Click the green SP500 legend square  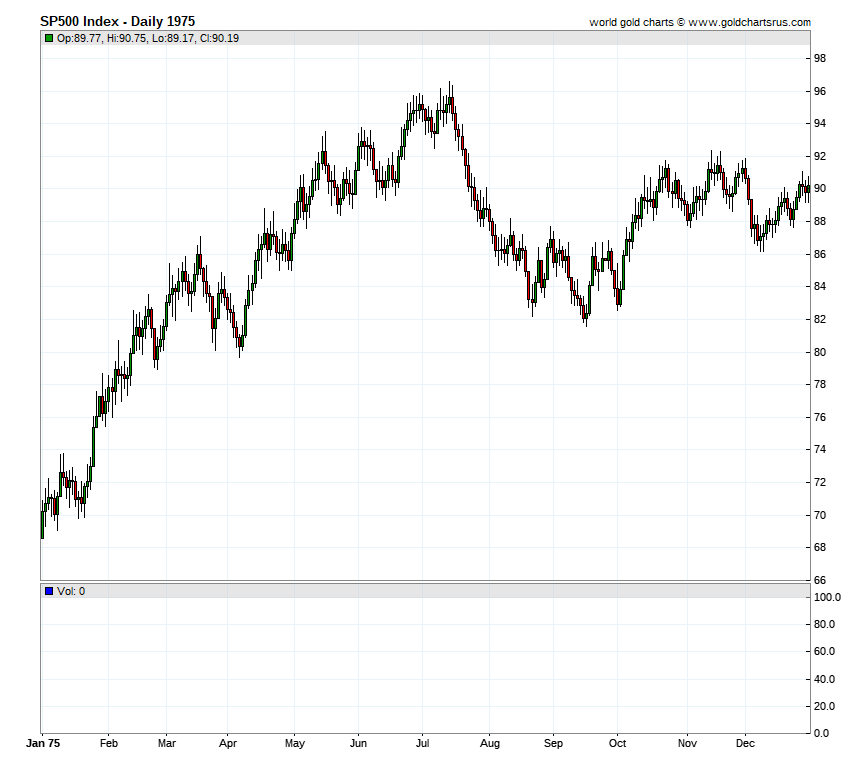pos(49,38)
